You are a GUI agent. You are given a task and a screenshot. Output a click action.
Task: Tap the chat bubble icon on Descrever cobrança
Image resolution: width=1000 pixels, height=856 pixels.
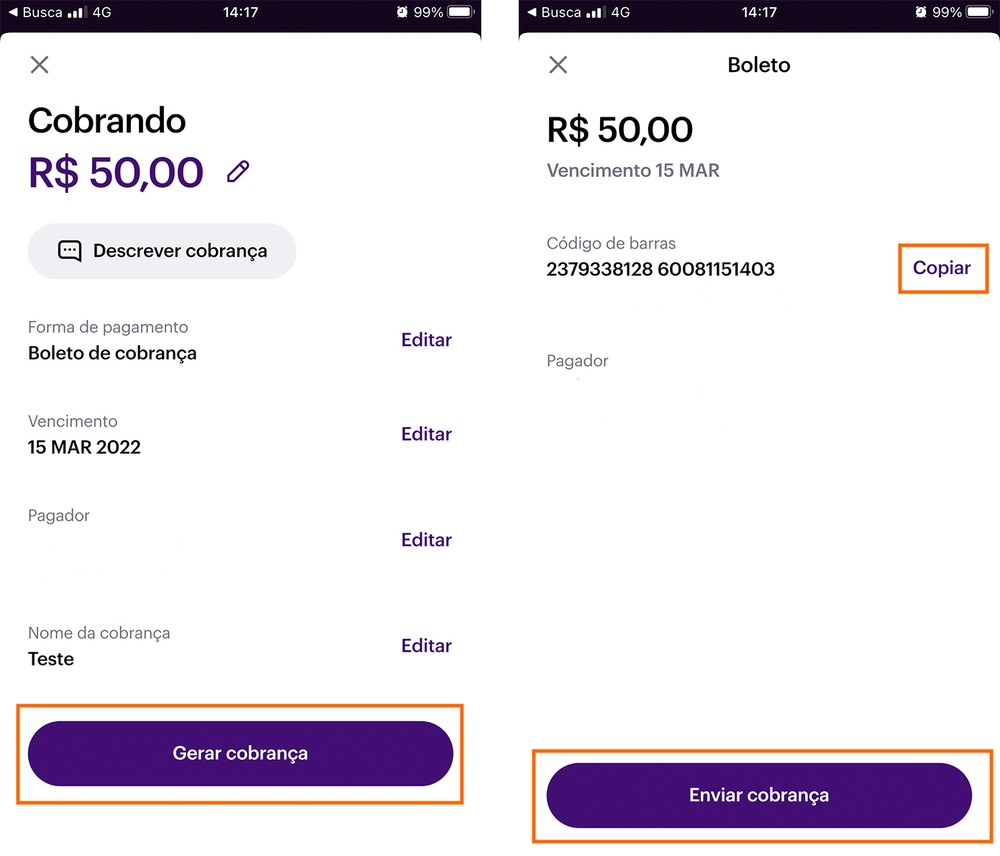point(69,251)
